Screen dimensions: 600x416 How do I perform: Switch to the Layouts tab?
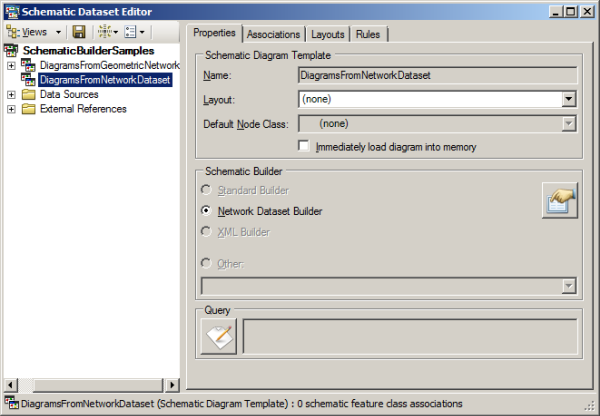(328, 34)
